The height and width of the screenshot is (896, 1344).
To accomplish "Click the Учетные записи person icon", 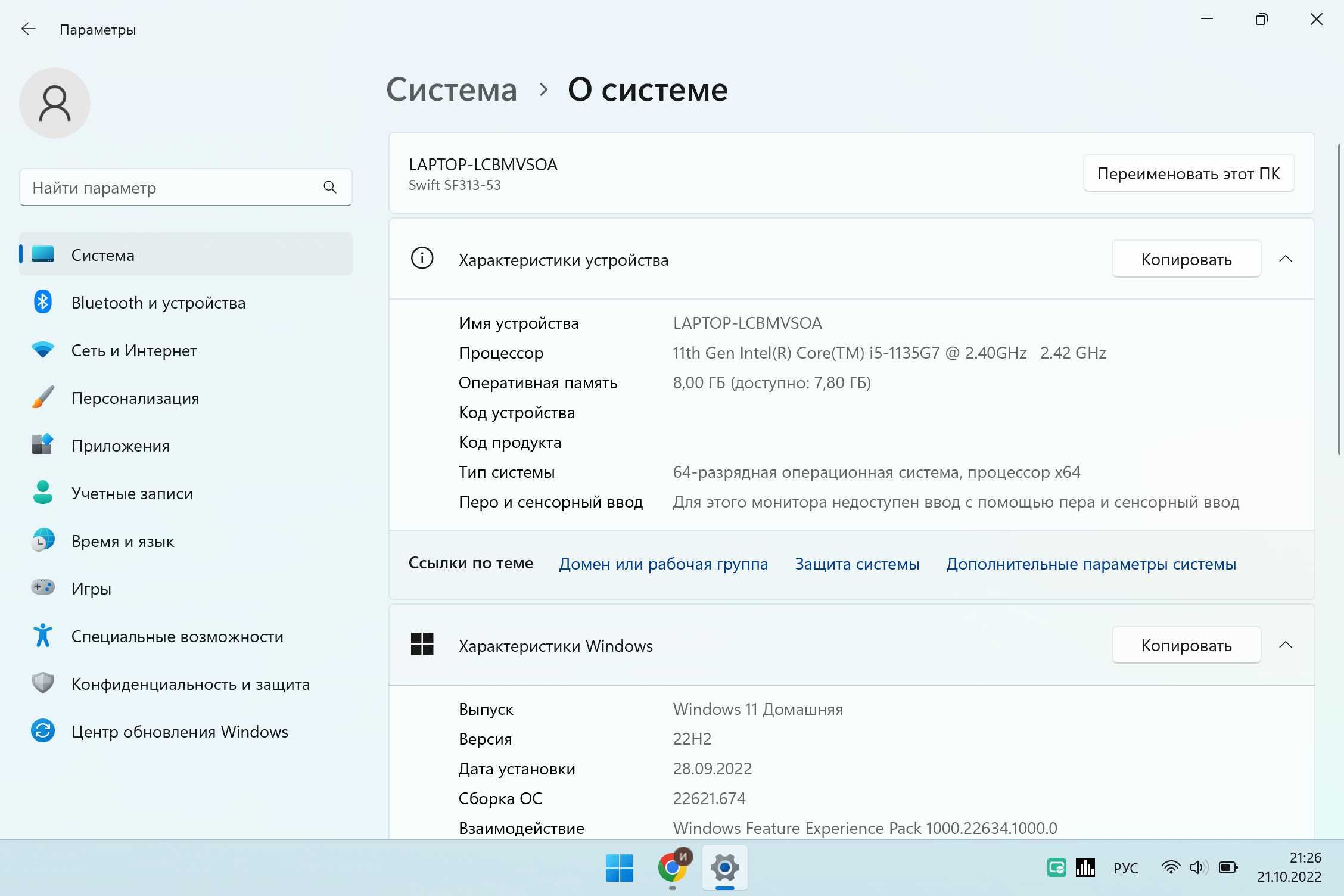I will 43,493.
